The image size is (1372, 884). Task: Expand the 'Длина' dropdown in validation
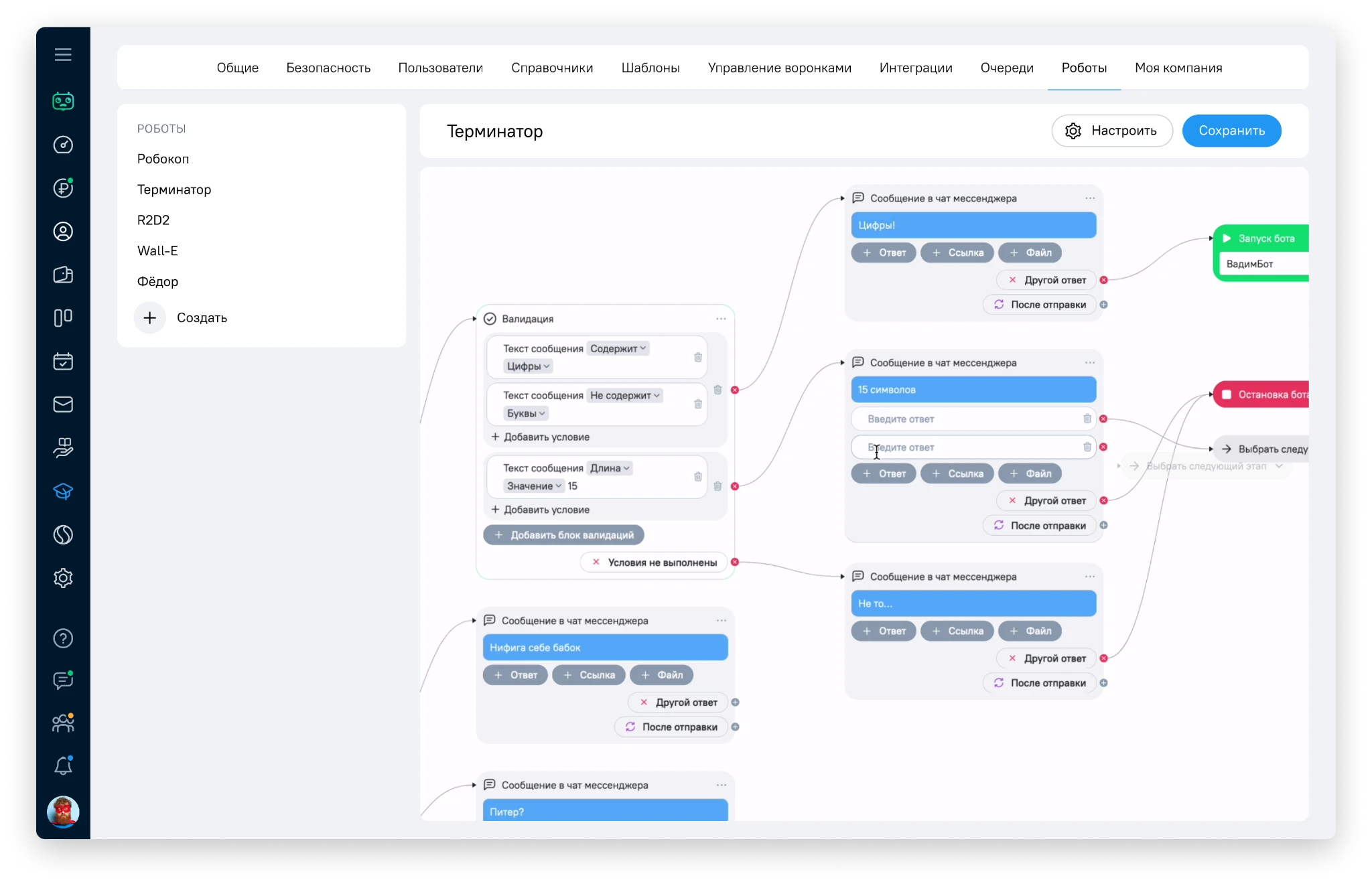tap(610, 468)
